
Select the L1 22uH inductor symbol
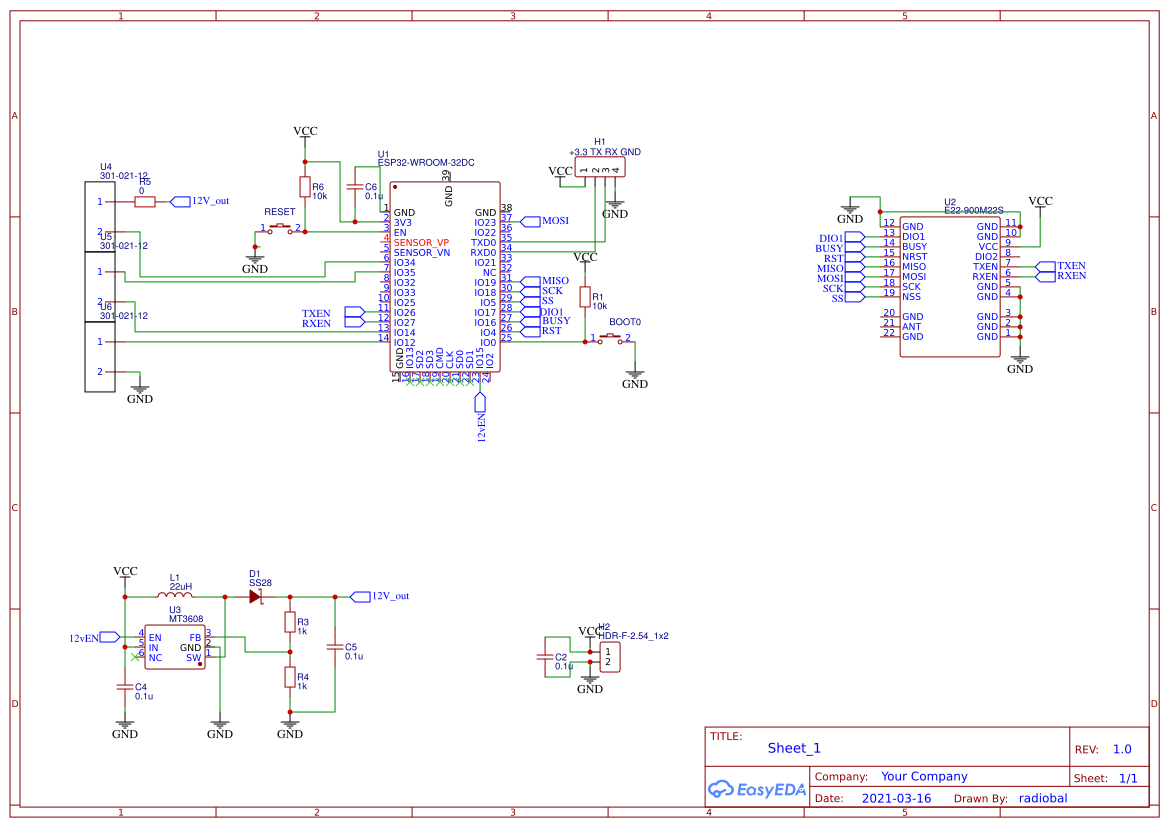(175, 596)
